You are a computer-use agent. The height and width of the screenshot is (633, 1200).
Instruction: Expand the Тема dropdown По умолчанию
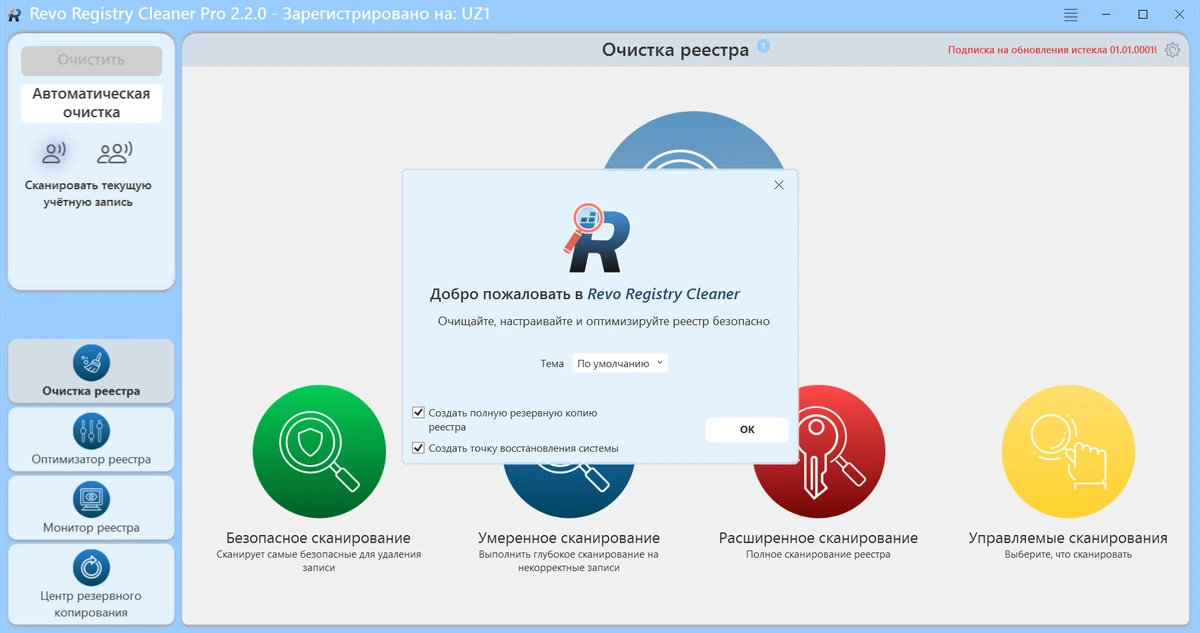click(x=620, y=364)
